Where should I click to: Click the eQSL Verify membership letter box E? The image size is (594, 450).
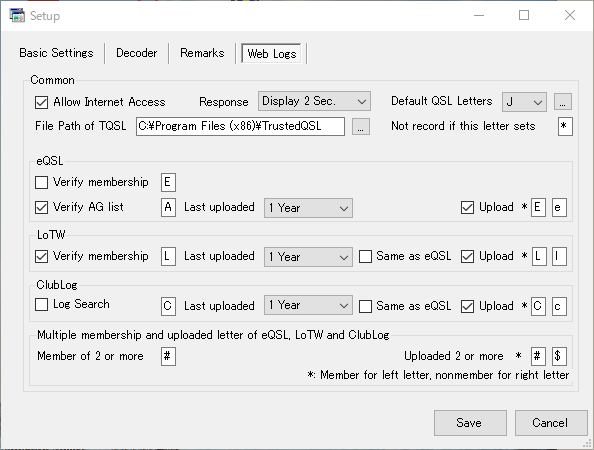168,182
